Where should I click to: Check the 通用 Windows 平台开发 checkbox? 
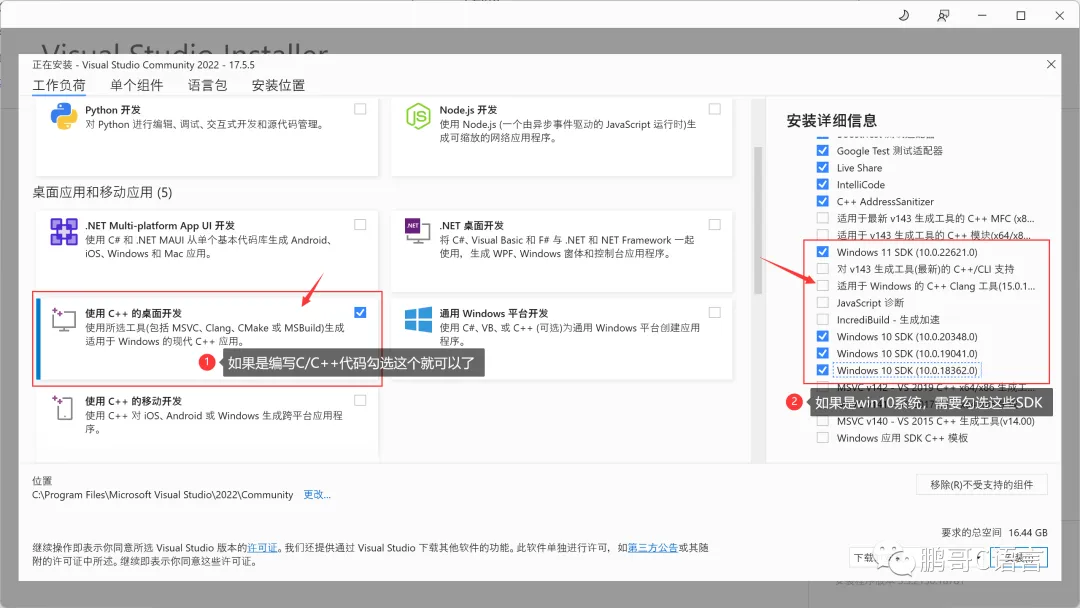coord(715,313)
